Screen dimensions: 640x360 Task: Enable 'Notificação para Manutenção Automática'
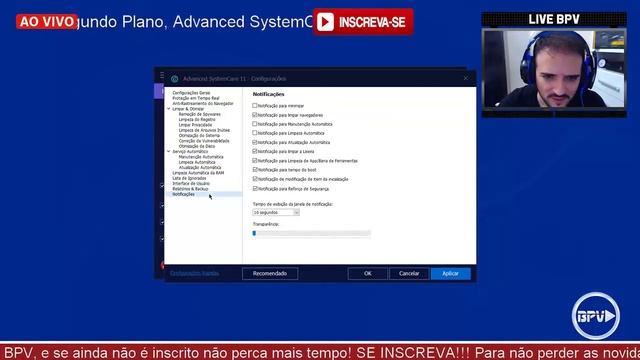(x=255, y=124)
